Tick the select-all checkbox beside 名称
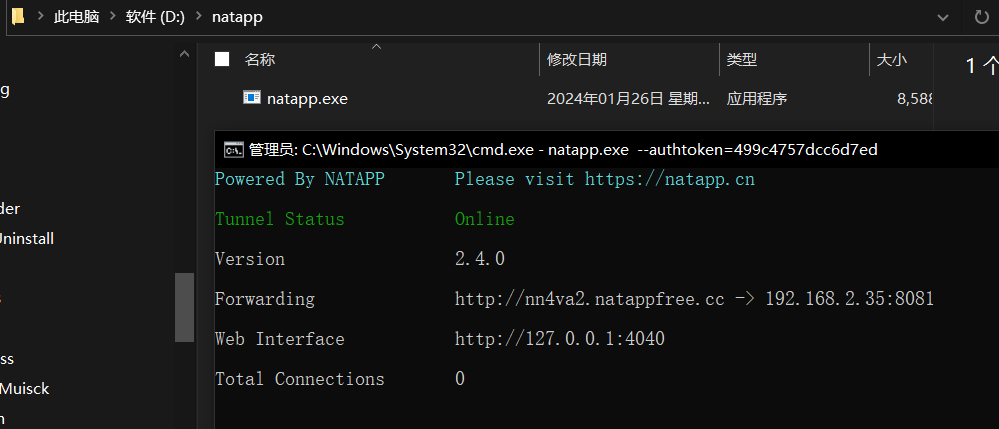This screenshot has height=429, width=999. [222, 59]
